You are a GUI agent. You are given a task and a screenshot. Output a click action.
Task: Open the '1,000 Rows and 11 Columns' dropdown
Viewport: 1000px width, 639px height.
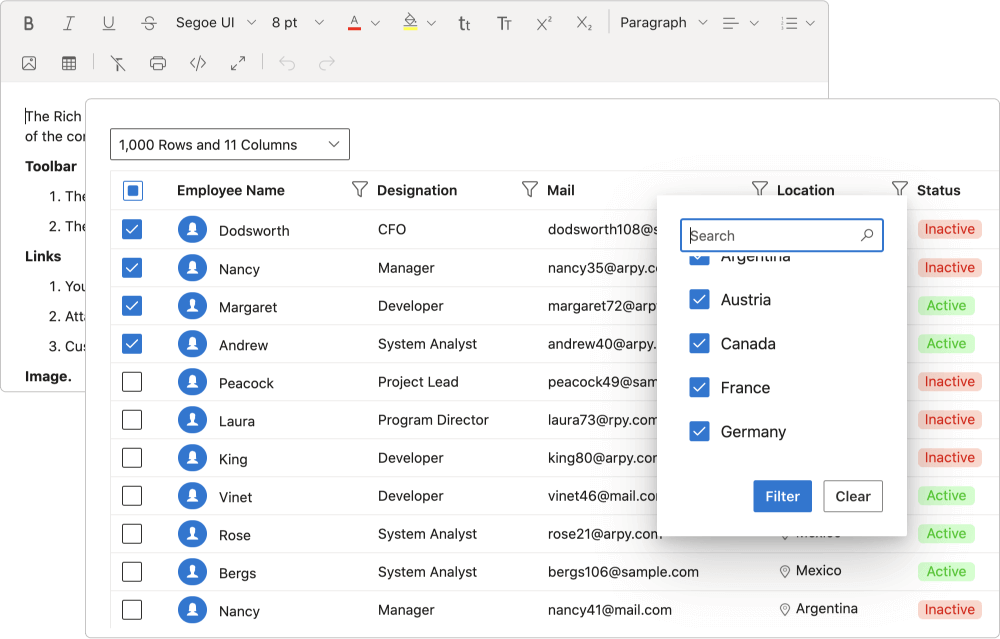tap(229, 144)
